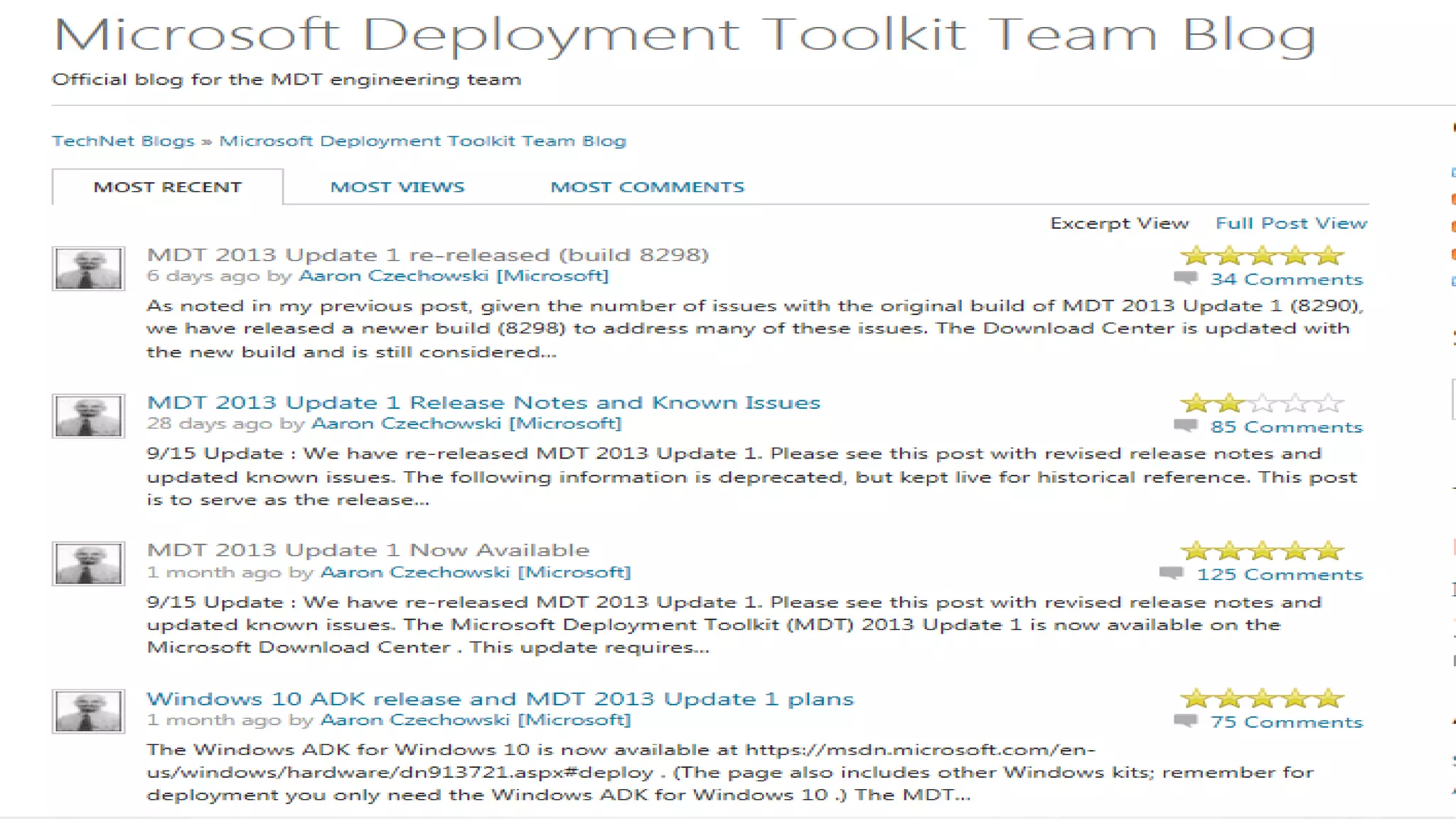View 34 Comments on re-released post

[x=1287, y=279]
